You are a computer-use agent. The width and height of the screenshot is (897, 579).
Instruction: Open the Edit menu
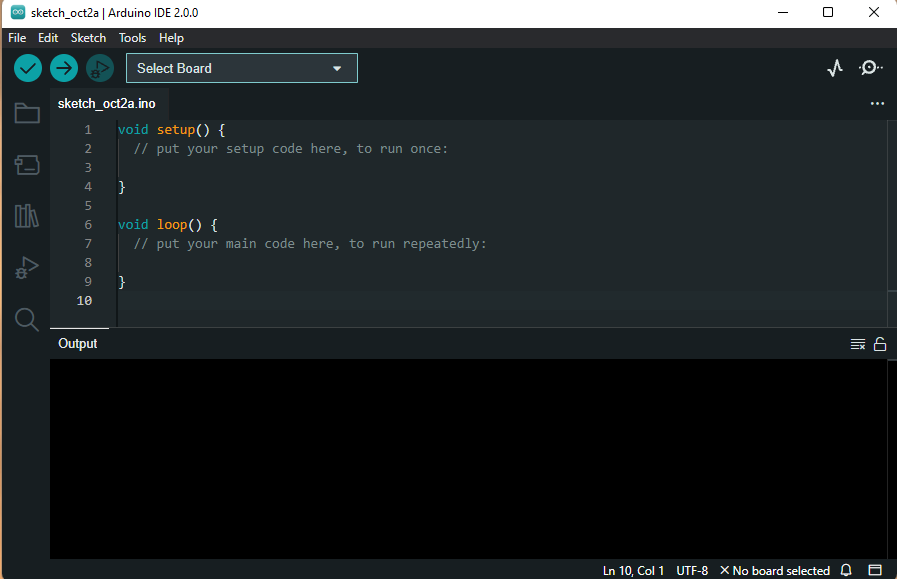[48, 38]
